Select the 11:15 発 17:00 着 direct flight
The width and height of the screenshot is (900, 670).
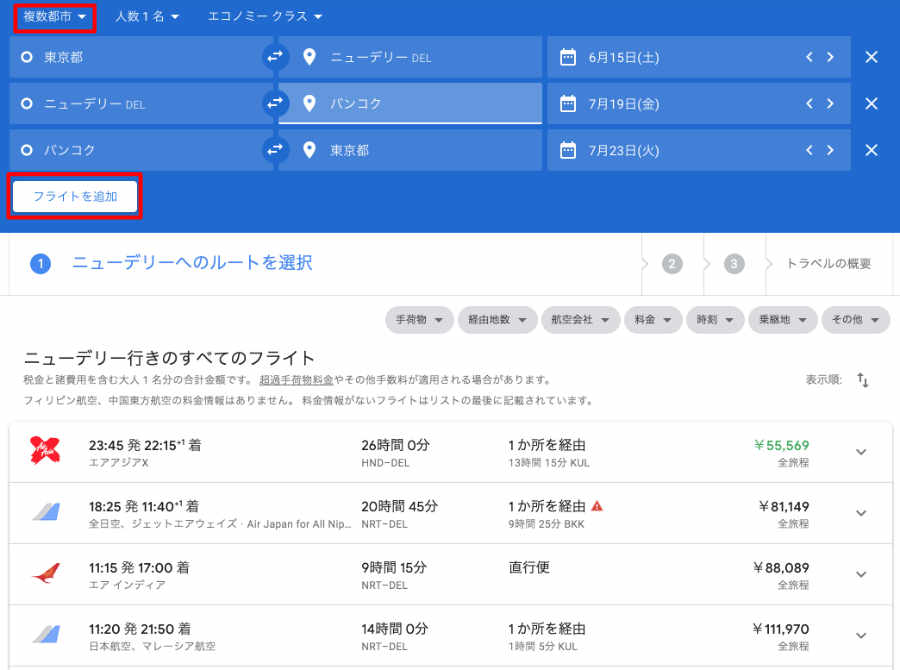tap(450, 575)
